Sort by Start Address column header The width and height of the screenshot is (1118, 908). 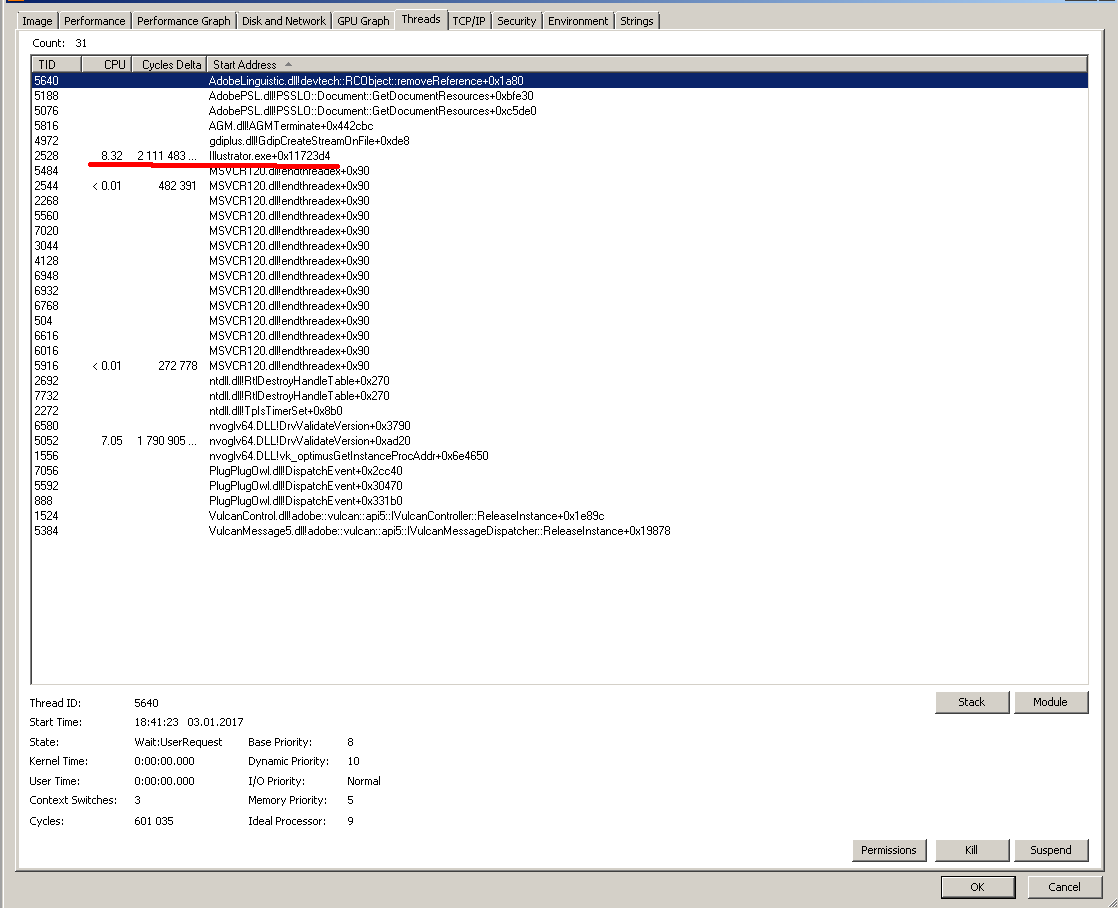coord(647,64)
